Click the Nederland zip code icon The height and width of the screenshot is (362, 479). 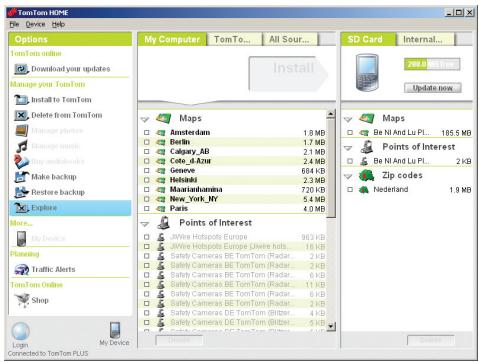pos(363,190)
